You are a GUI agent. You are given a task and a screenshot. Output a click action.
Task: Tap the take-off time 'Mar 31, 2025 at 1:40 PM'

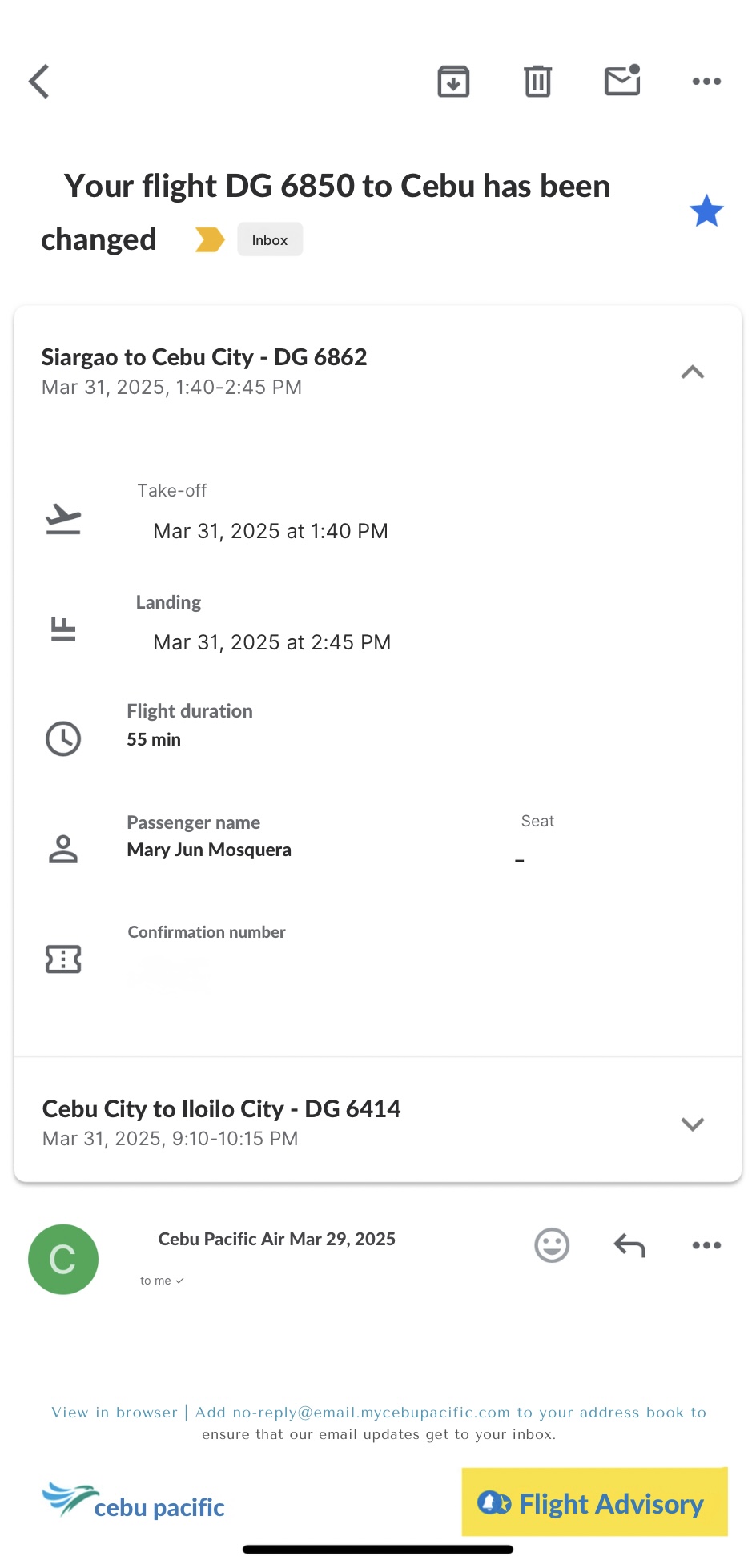point(271,531)
